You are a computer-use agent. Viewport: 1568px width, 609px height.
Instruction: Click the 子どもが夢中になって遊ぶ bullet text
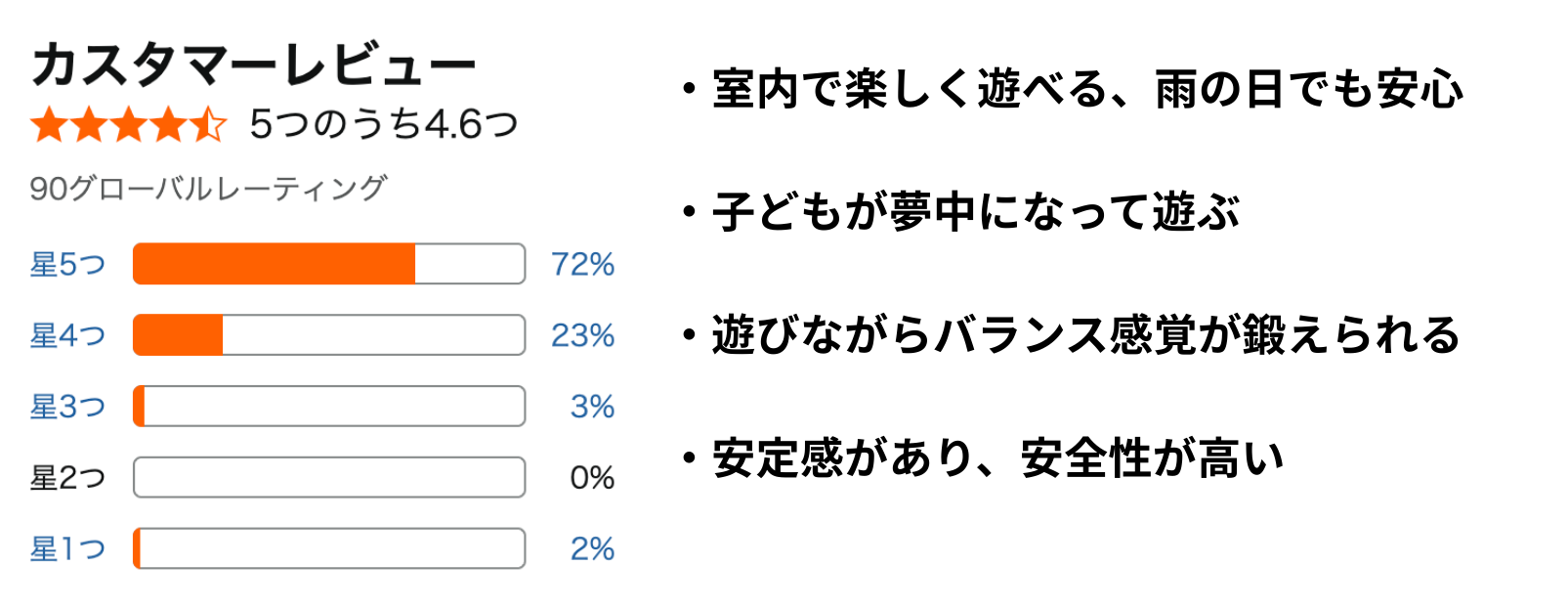coord(975,212)
